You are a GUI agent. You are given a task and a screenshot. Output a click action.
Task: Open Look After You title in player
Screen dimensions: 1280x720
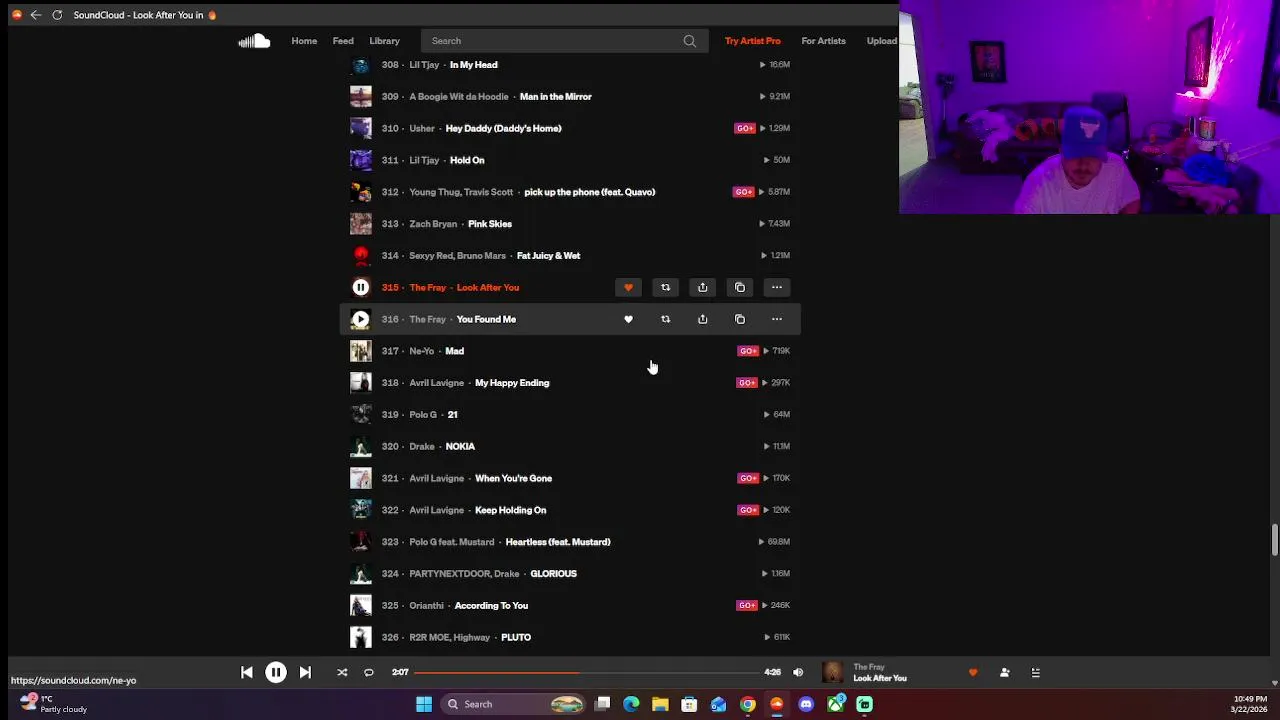[880, 679]
